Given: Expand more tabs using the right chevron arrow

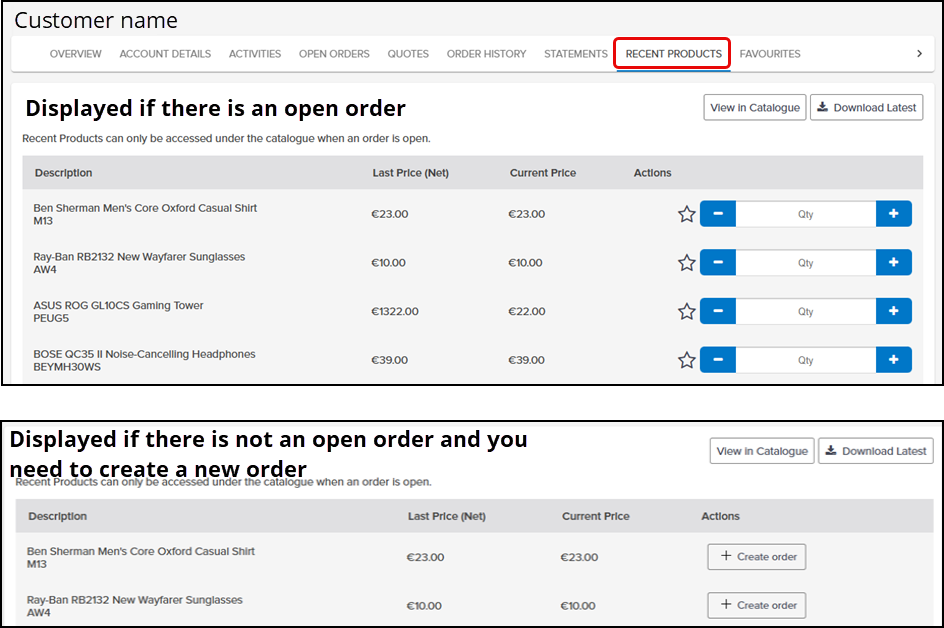Looking at the screenshot, I should pyautogui.click(x=918, y=54).
